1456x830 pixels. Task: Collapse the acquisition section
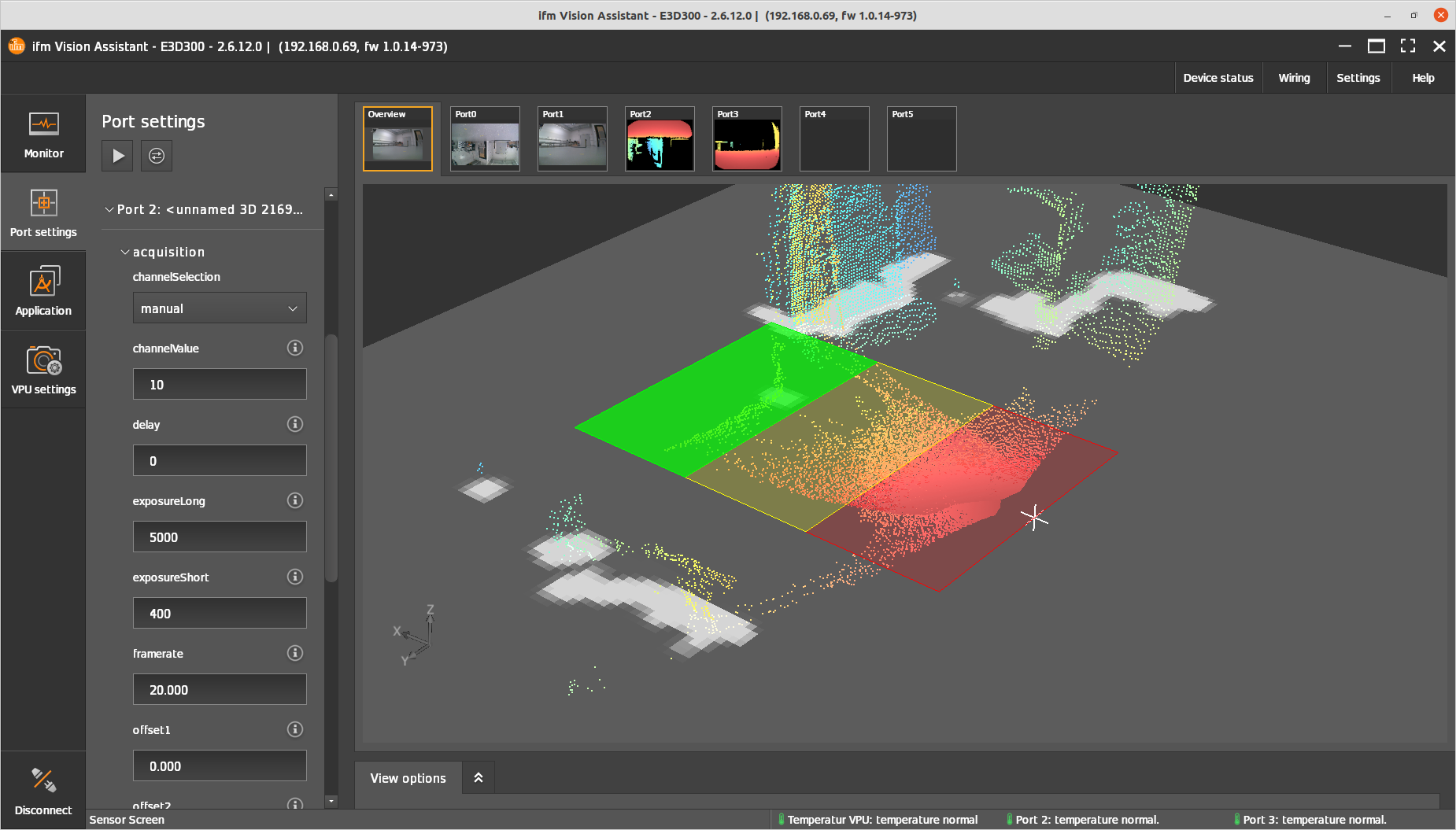coord(125,253)
